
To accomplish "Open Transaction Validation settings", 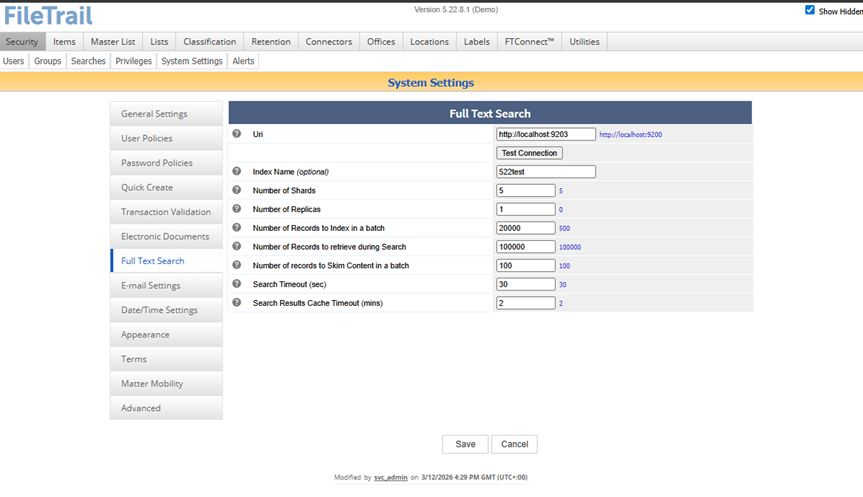I will click(166, 211).
